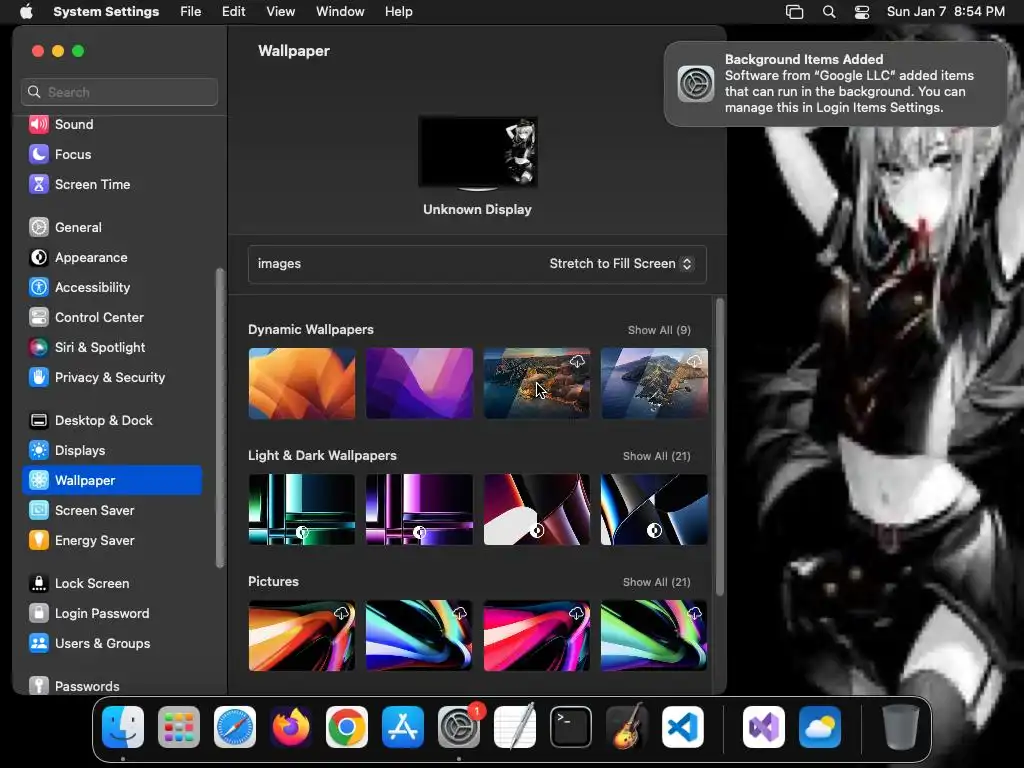1024x768 pixels.
Task: Open App Store from the Dock
Action: pyautogui.click(x=403, y=727)
